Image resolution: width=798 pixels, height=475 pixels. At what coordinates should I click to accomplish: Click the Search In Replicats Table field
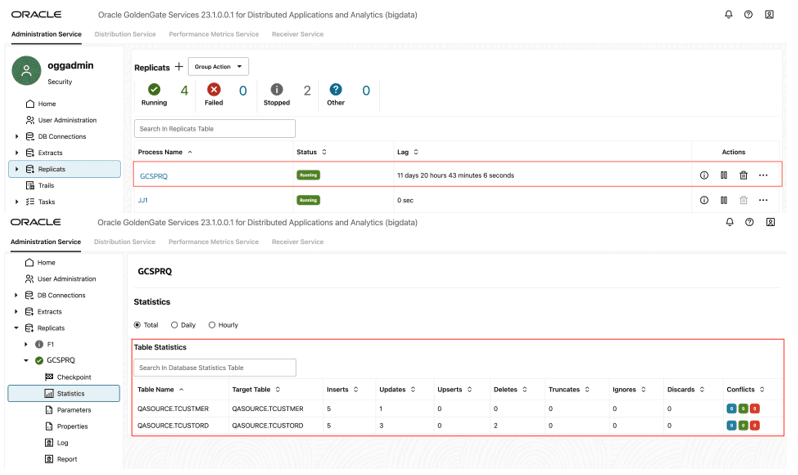215,128
